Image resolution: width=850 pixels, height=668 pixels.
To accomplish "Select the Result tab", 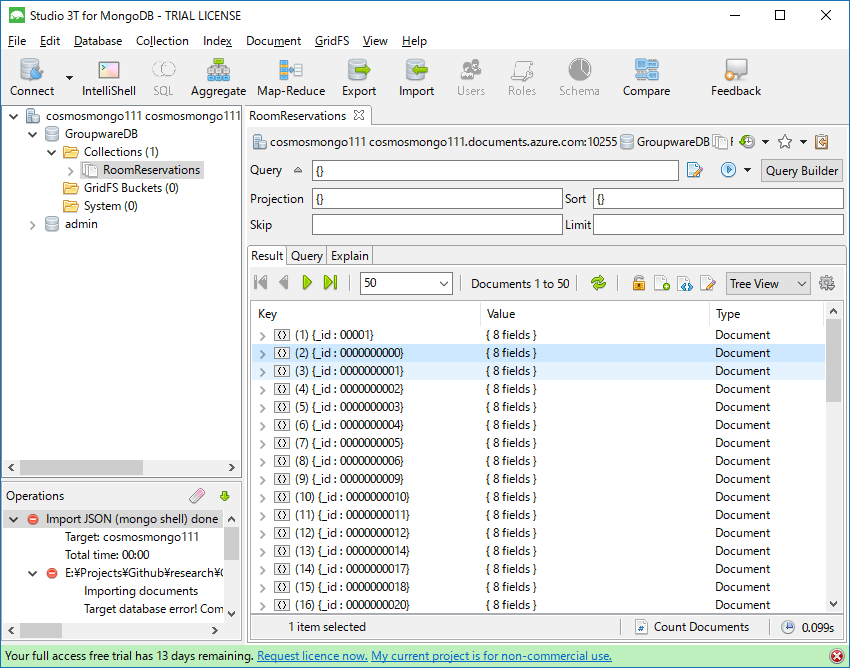I will click(267, 256).
